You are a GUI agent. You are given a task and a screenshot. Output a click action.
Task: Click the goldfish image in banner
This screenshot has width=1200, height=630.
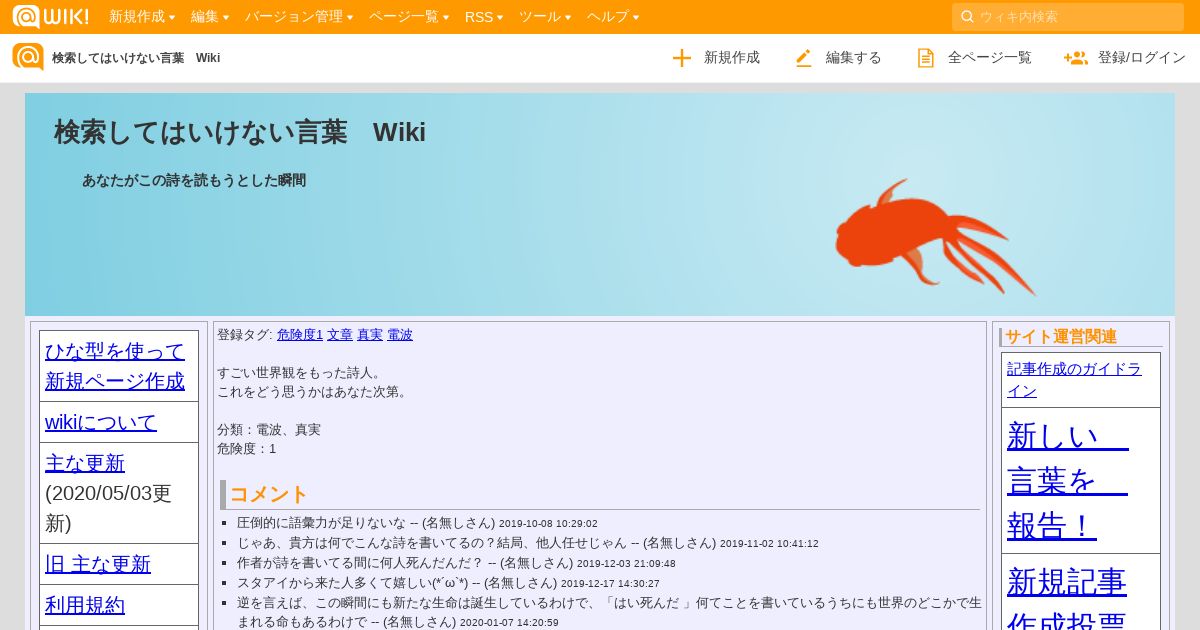click(935, 238)
